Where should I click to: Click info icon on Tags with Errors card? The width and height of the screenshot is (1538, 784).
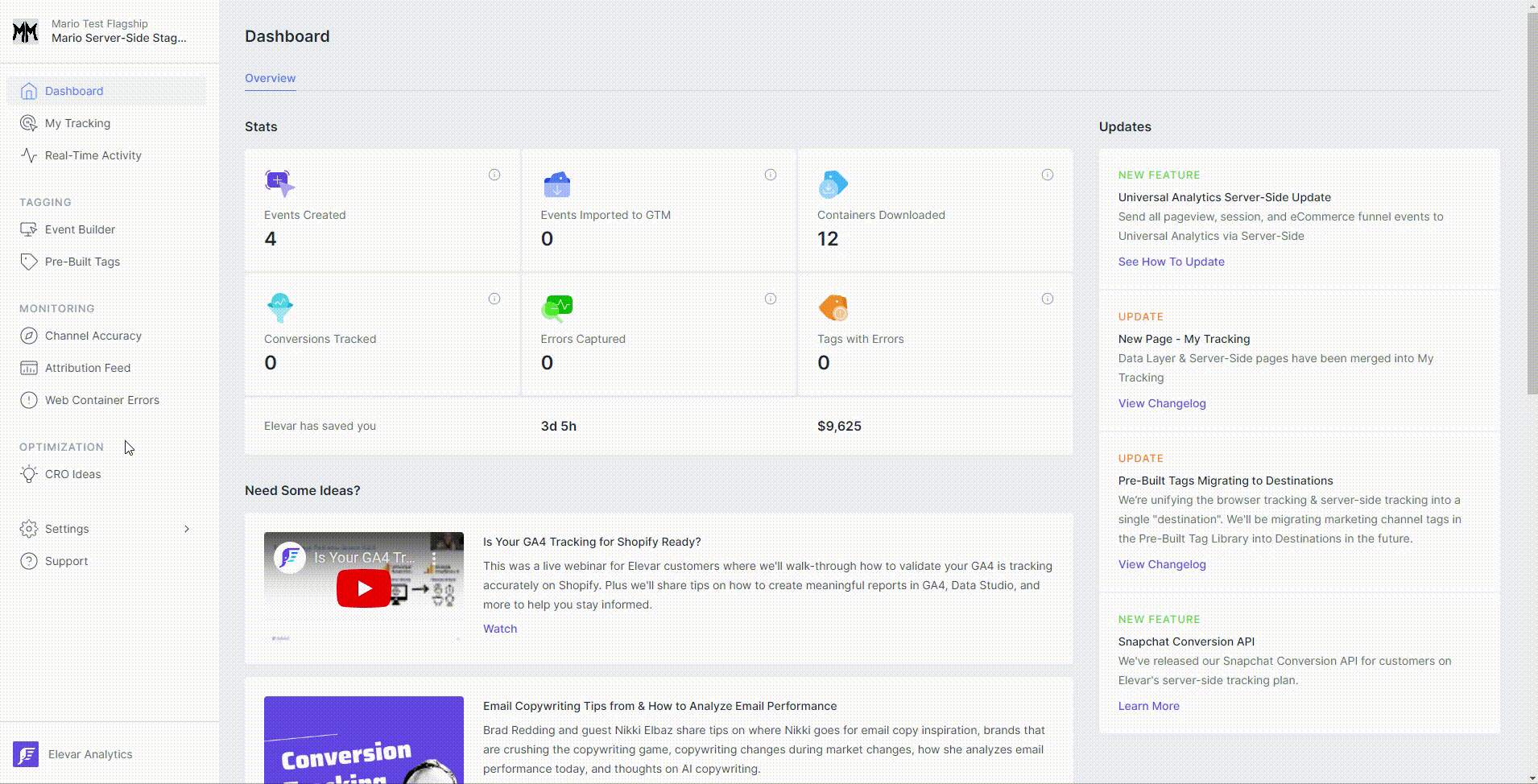click(x=1048, y=299)
